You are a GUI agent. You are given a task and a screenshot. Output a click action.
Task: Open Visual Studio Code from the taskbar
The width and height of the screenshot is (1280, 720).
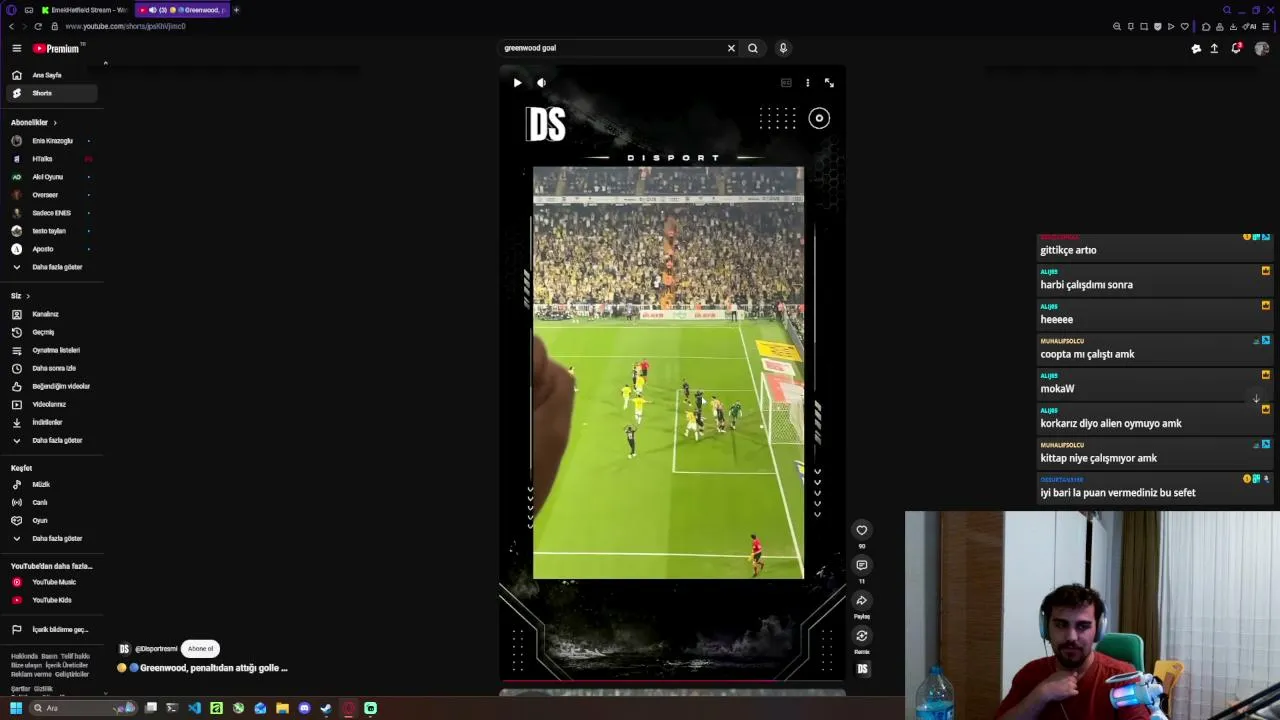pos(194,708)
